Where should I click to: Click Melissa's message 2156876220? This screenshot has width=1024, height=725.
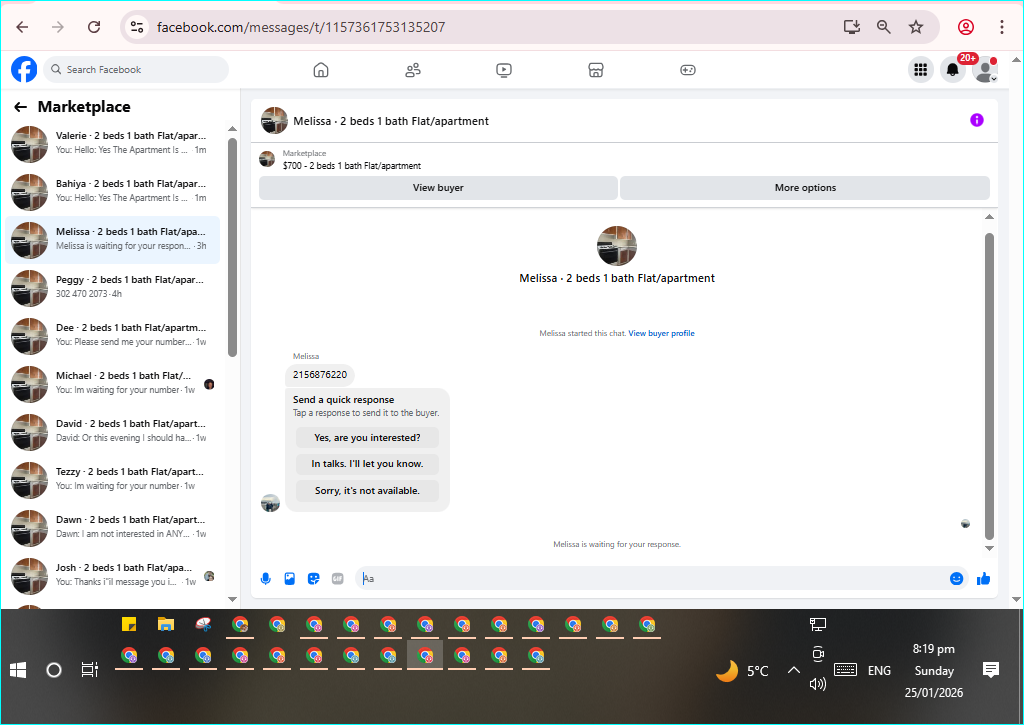[x=320, y=375]
